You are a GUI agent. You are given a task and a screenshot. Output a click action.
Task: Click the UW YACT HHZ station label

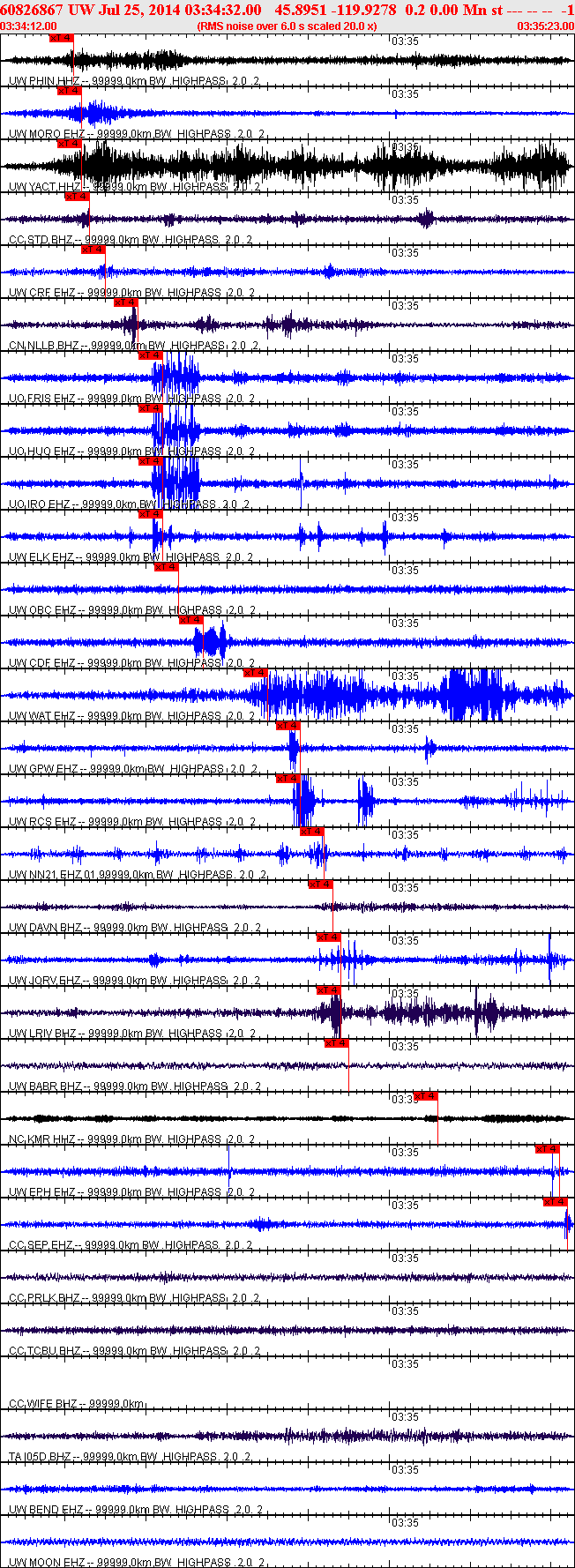135,187
